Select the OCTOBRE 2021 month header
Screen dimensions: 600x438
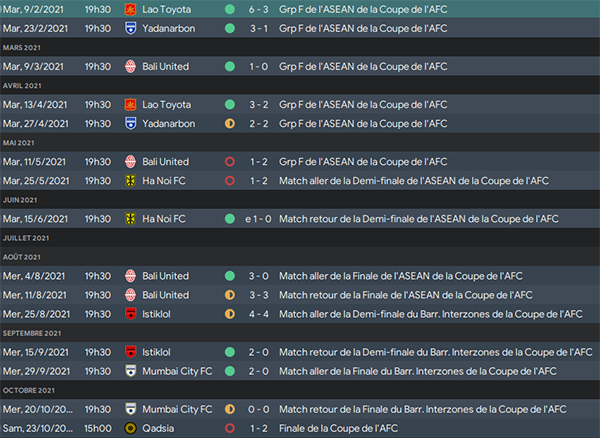(29, 390)
